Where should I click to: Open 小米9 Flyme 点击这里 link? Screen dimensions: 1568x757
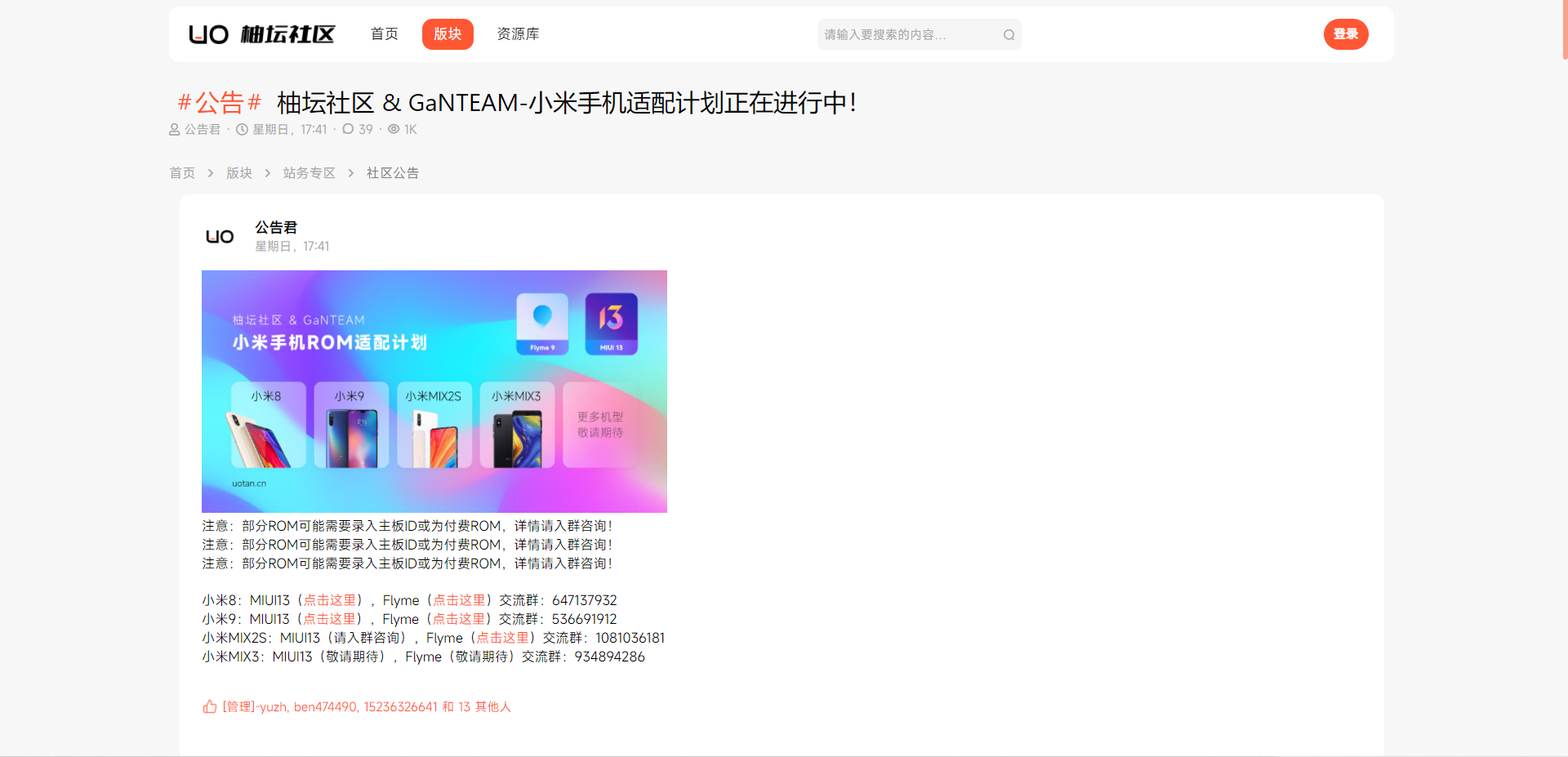click(459, 619)
